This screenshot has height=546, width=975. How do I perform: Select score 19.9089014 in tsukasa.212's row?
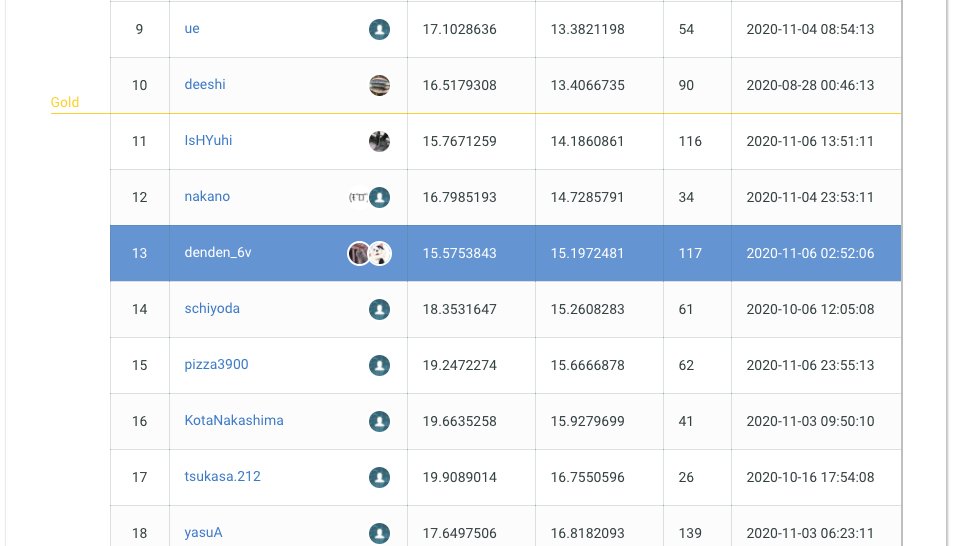460,477
